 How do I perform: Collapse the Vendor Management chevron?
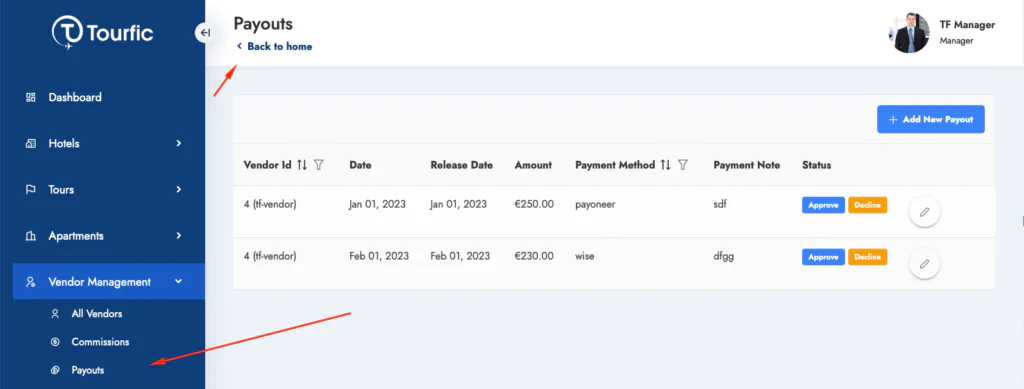[x=178, y=282]
